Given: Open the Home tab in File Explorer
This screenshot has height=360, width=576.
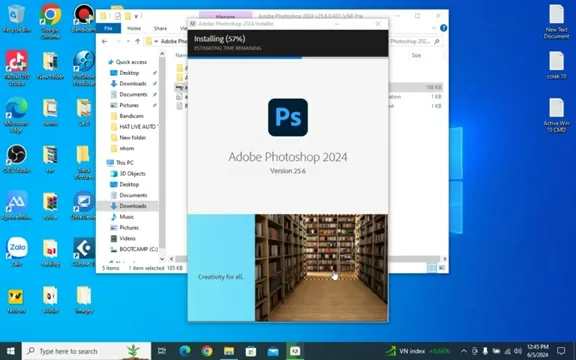Looking at the screenshot, I should click(x=134, y=28).
